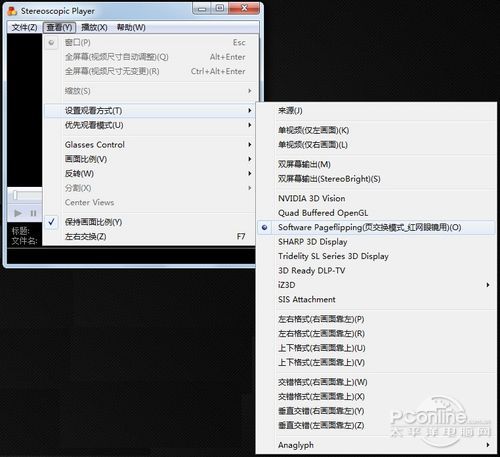
Task: Select 双屏幕输出(M) option
Action: pyautogui.click(x=376, y=164)
